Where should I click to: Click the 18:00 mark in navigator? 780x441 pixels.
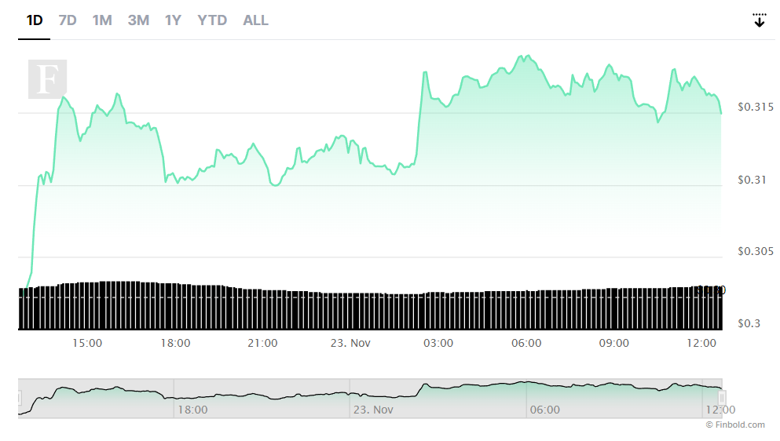[192, 409]
